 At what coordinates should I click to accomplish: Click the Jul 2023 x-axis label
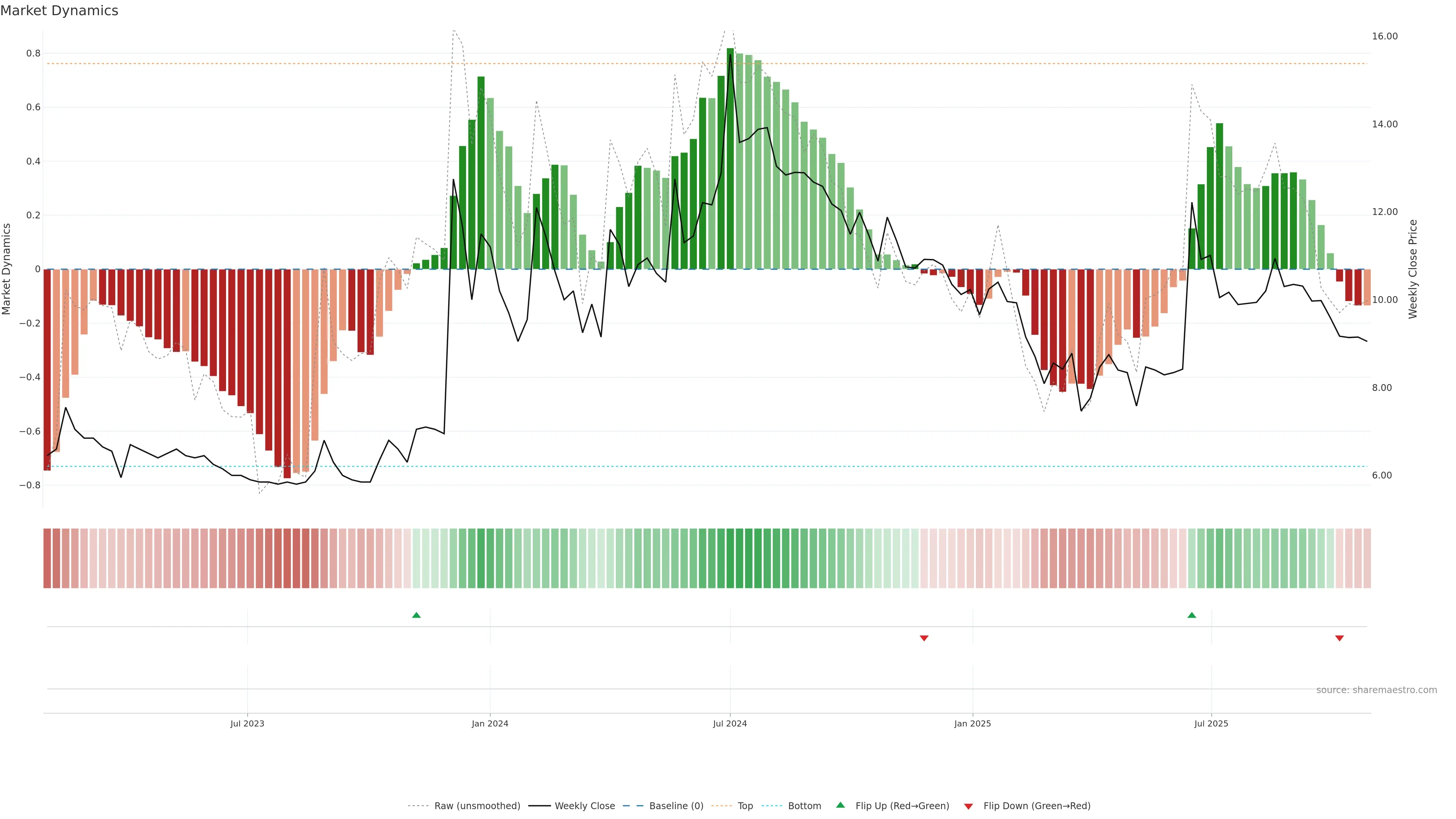click(247, 723)
